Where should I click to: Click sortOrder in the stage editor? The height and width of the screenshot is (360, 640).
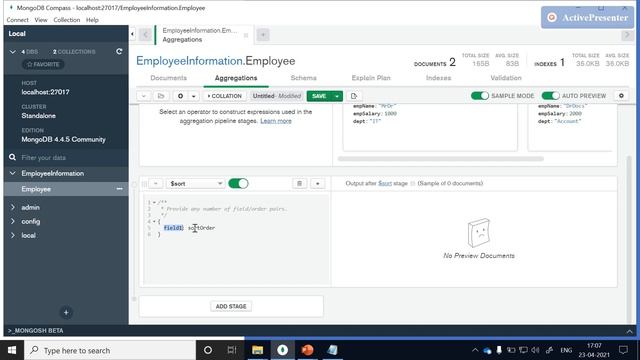coord(201,228)
